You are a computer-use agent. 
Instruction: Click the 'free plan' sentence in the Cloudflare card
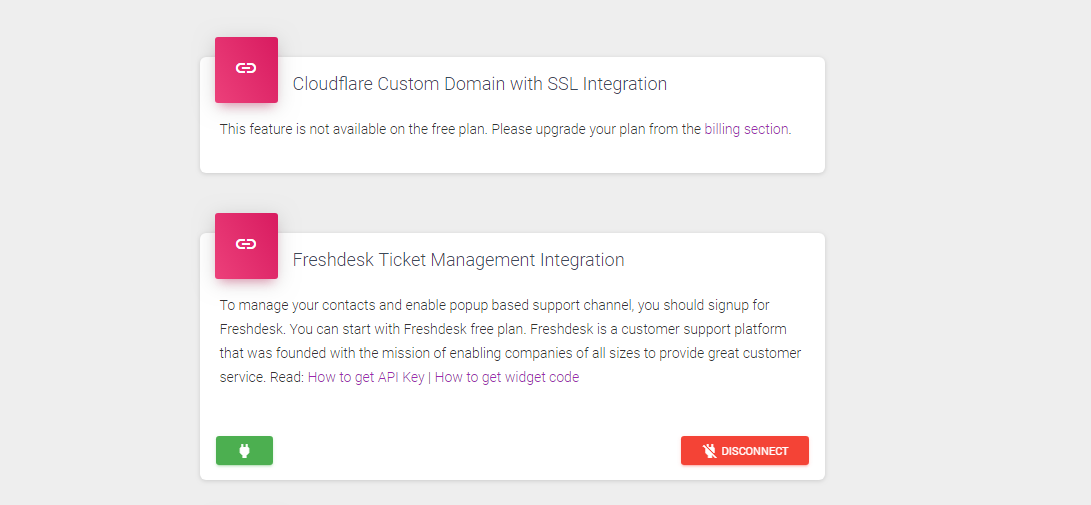(354, 129)
